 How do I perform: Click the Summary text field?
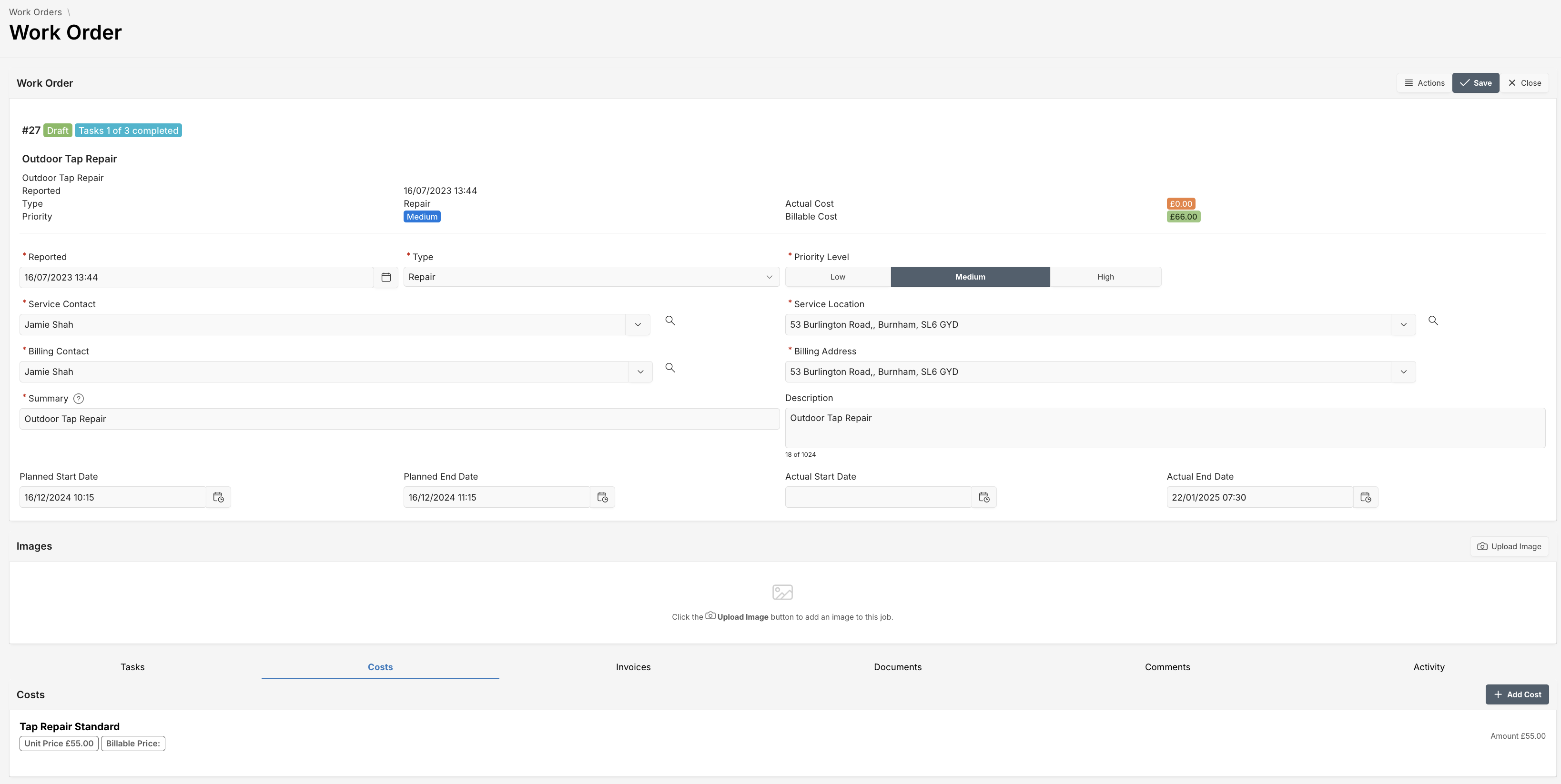(399, 419)
